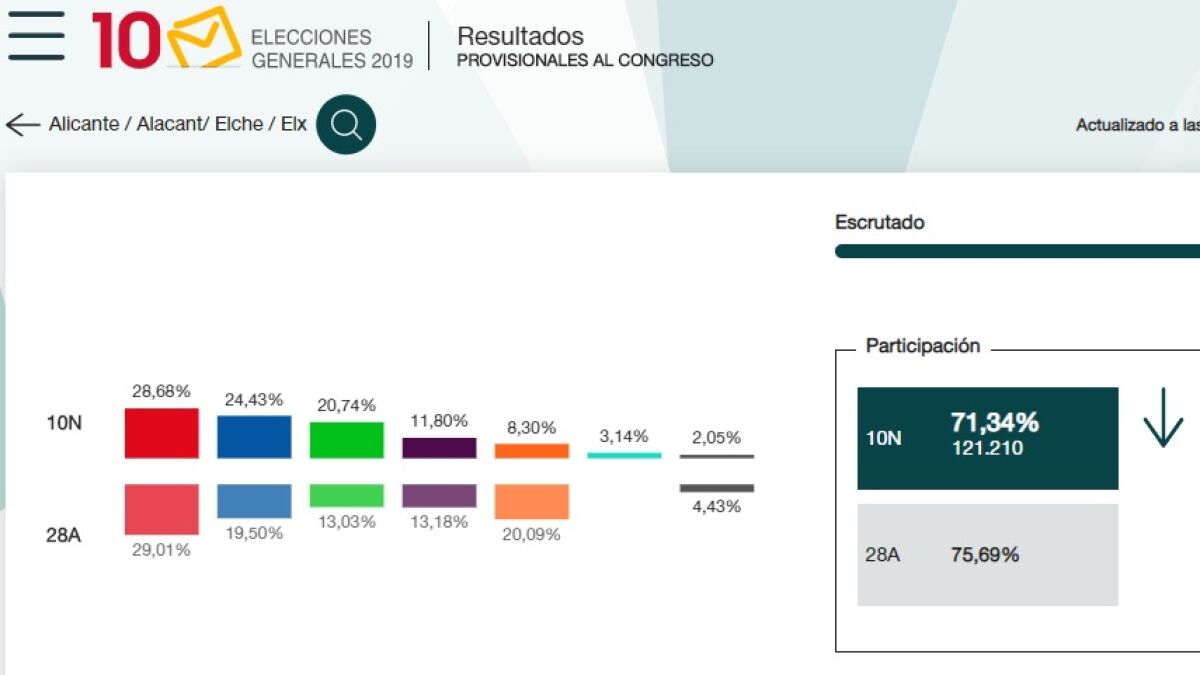Viewport: 1200px width, 675px height.
Task: Click the Elecciones Generales 2019 title
Action: pos(332,49)
